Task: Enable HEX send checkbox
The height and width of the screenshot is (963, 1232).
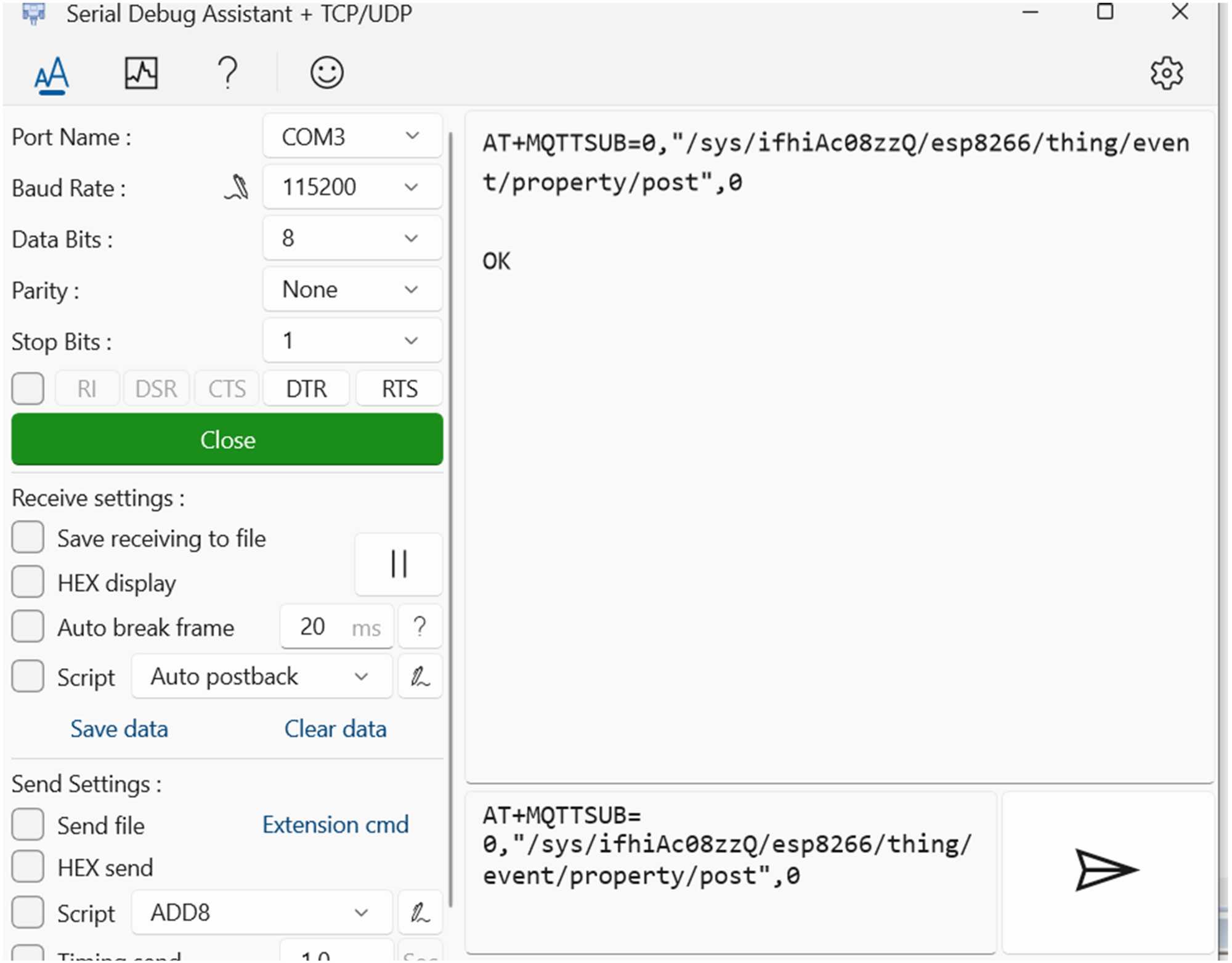Action: [x=28, y=867]
